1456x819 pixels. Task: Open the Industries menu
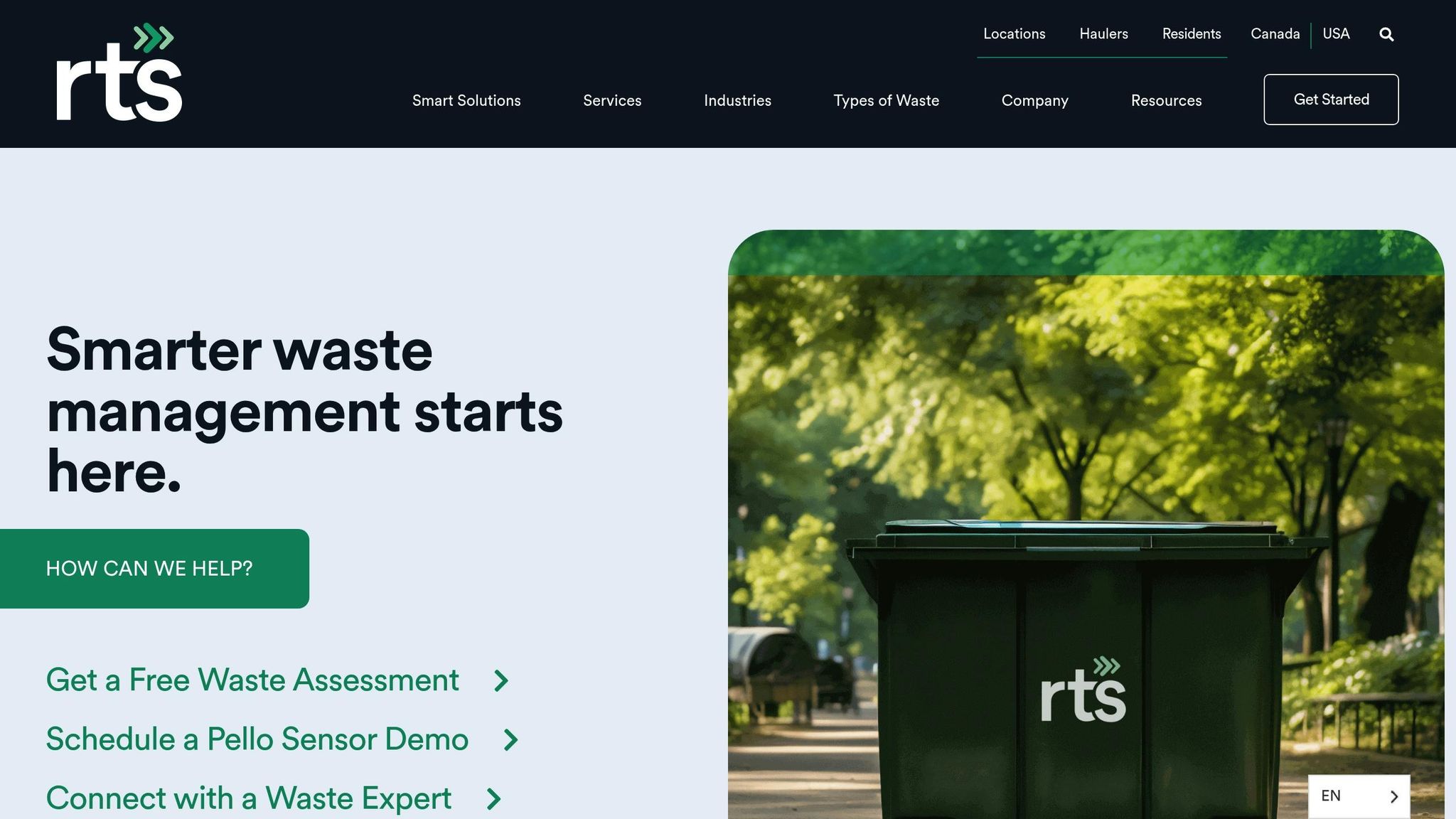(737, 100)
